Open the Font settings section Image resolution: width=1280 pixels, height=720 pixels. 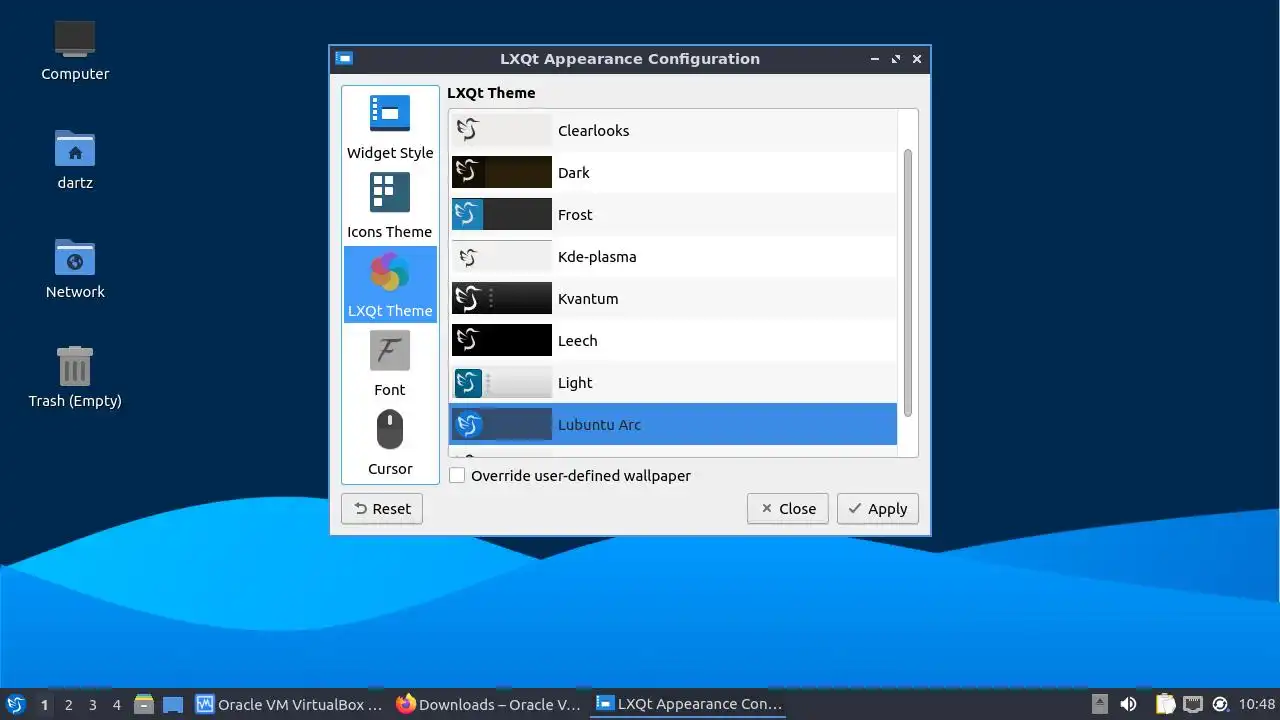point(390,364)
